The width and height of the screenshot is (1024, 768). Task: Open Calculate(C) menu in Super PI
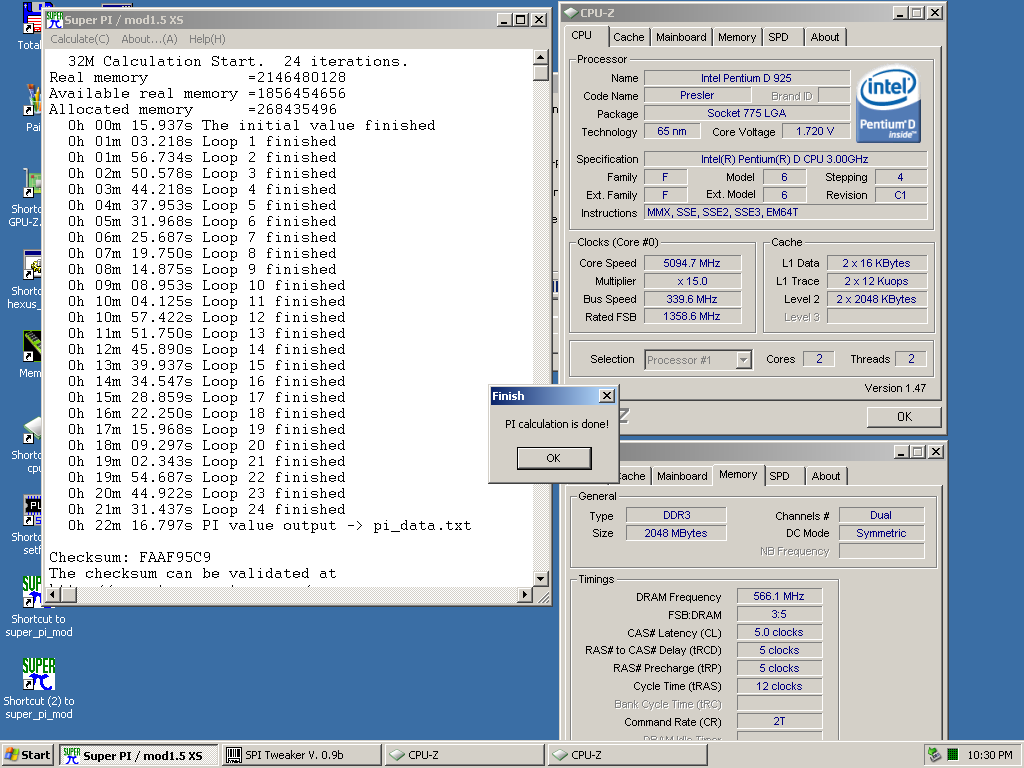(80, 39)
